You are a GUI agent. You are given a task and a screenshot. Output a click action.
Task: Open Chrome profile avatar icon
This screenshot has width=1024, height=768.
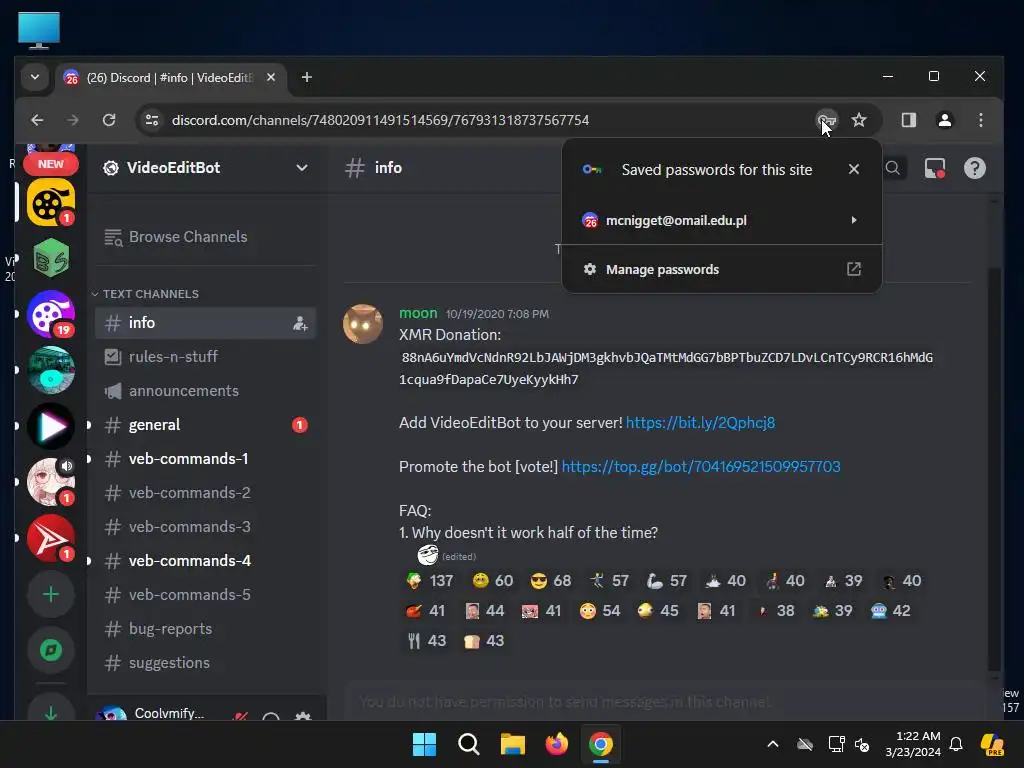[944, 120]
